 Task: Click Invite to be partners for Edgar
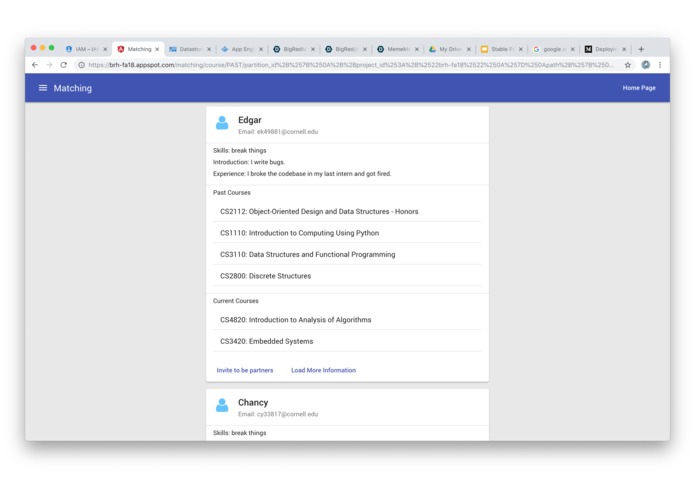click(245, 370)
